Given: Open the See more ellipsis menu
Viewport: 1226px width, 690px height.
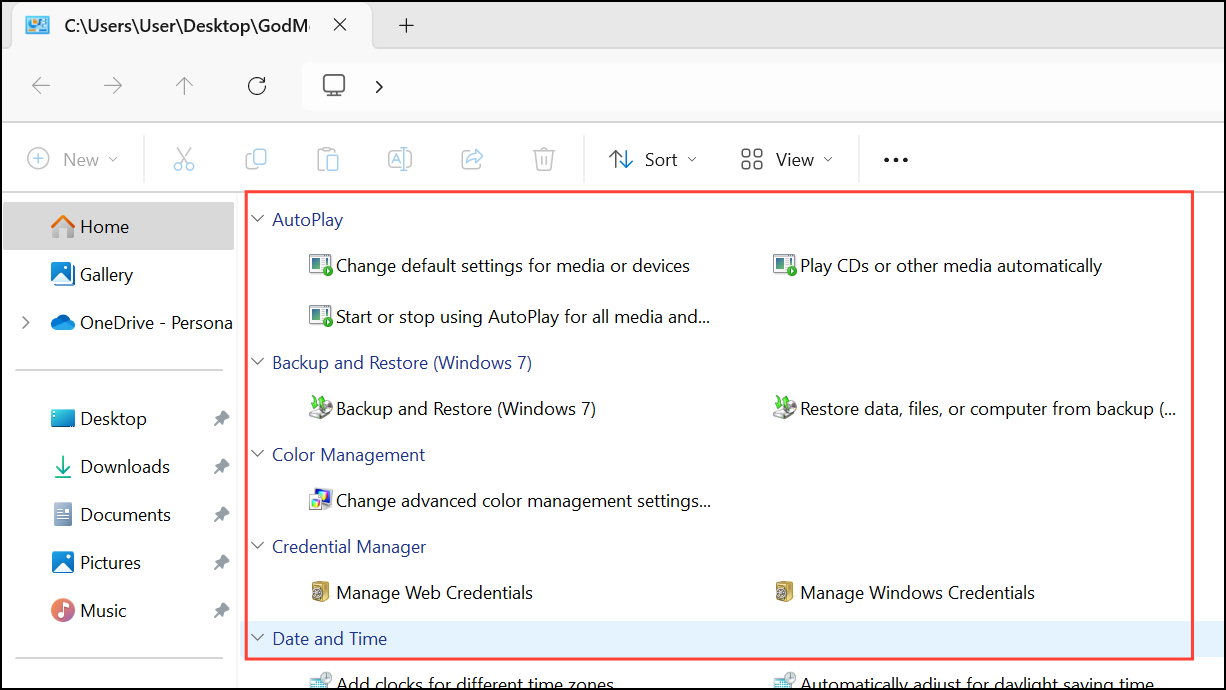Looking at the screenshot, I should click(x=896, y=159).
